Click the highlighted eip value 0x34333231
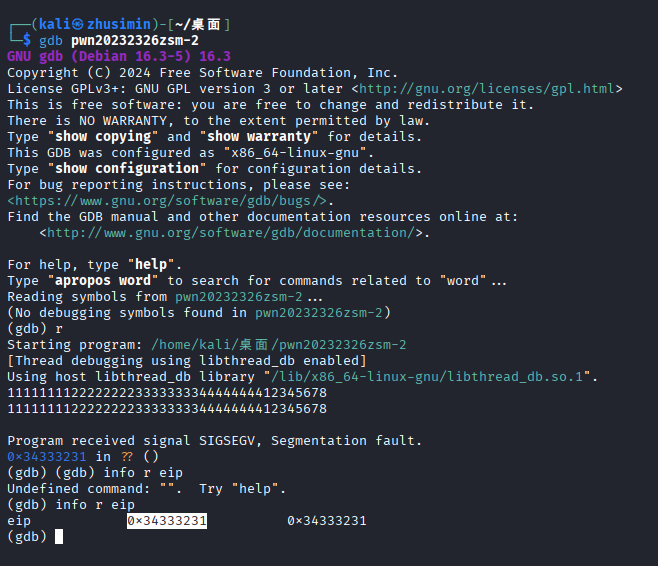 click(x=167, y=521)
